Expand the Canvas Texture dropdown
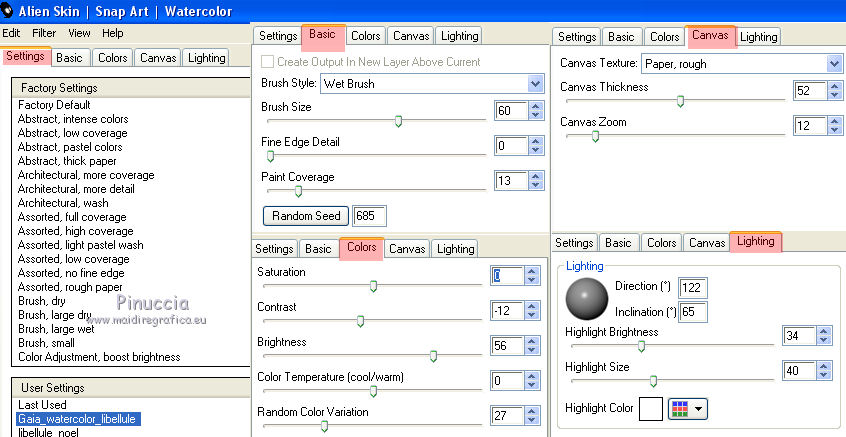This screenshot has height=437, width=846. tap(835, 64)
